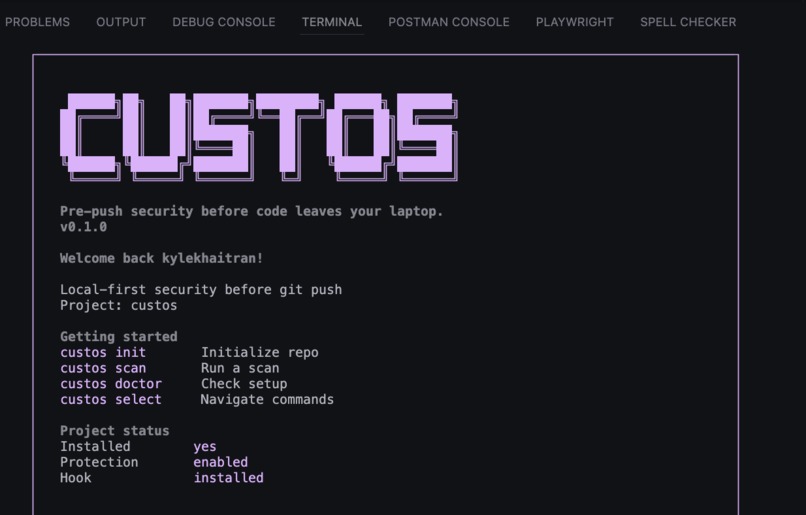Viewport: 806px width, 515px height.
Task: Click the 'custos init' command text
Action: tap(103, 353)
